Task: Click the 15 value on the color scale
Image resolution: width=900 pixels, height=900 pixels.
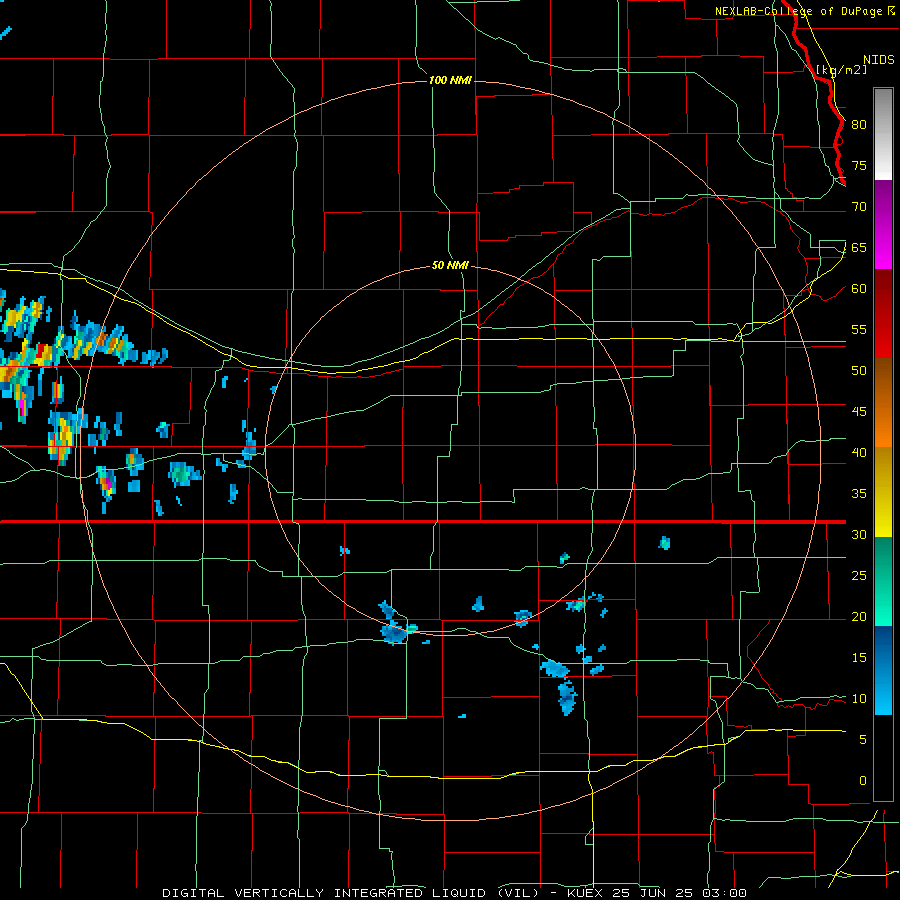Action: click(859, 657)
